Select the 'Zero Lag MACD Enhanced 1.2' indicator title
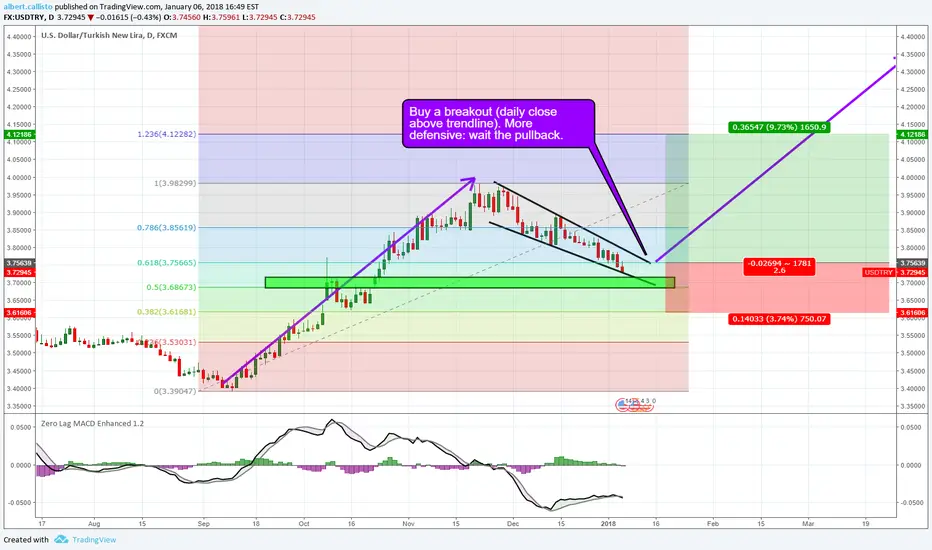This screenshot has height=550, width=932. tap(92, 423)
